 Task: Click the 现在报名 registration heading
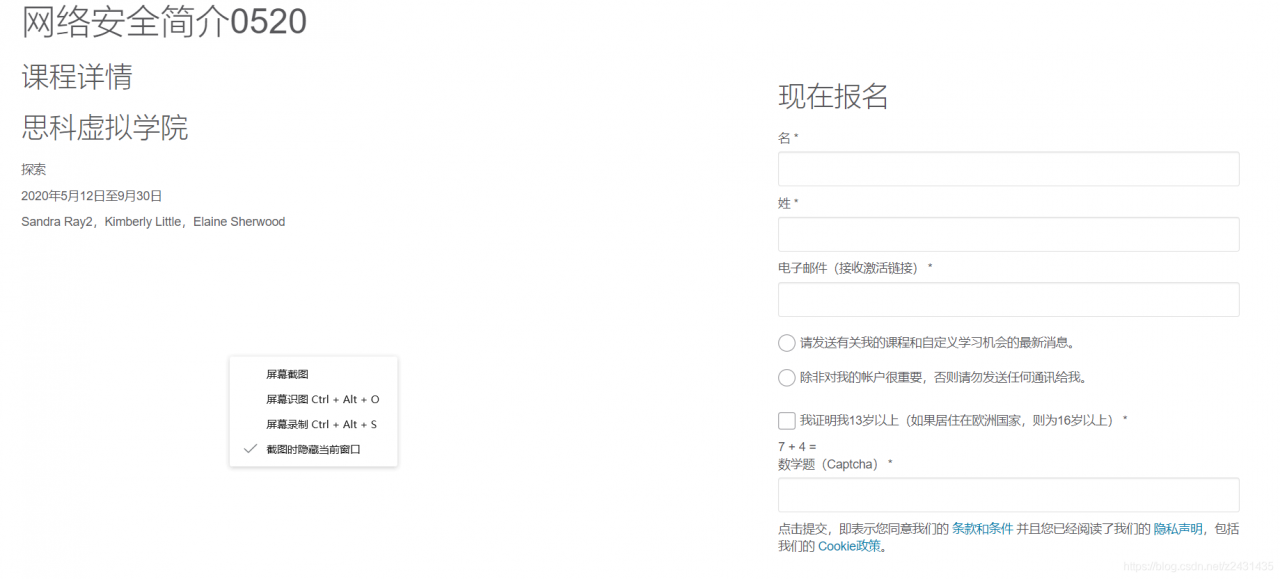[x=832, y=96]
